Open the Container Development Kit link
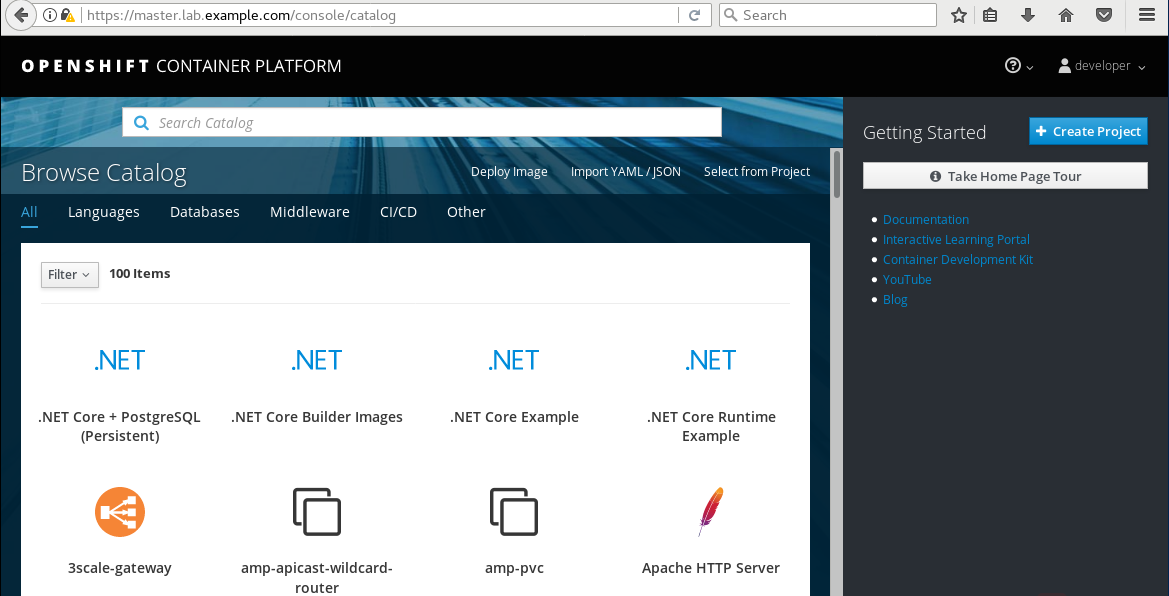Image resolution: width=1169 pixels, height=596 pixels. click(x=958, y=260)
